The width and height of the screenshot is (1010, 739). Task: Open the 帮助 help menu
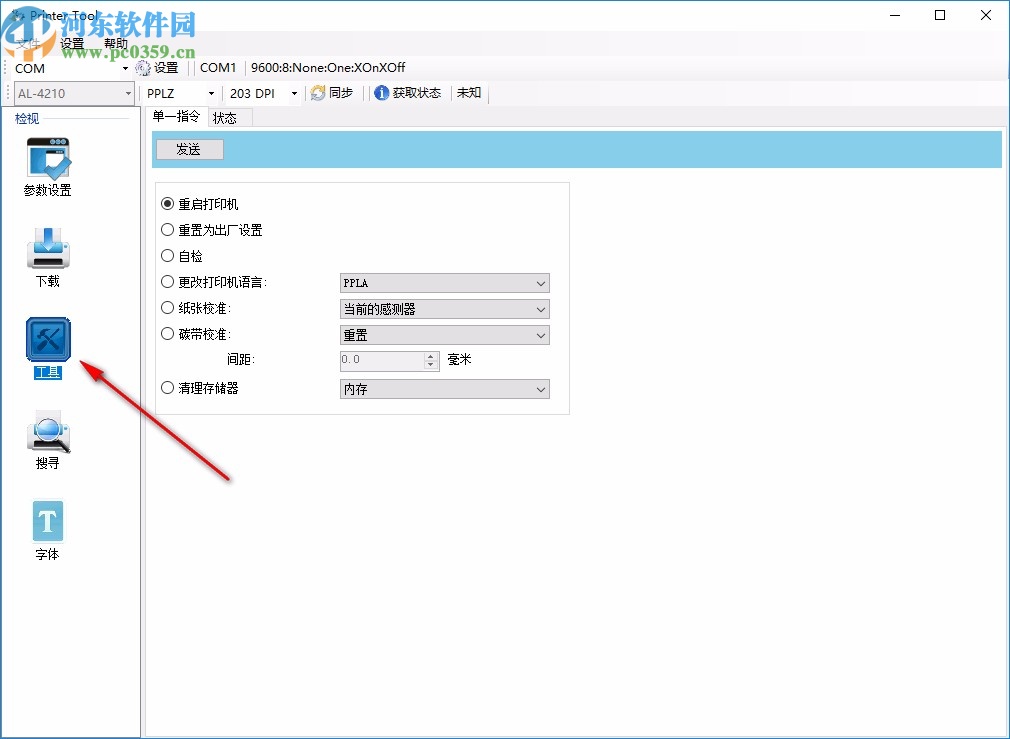tap(115, 43)
